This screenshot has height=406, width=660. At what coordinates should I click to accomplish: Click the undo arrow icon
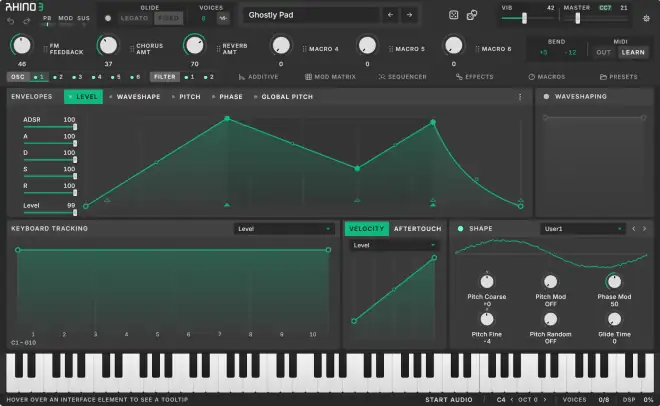(11, 21)
